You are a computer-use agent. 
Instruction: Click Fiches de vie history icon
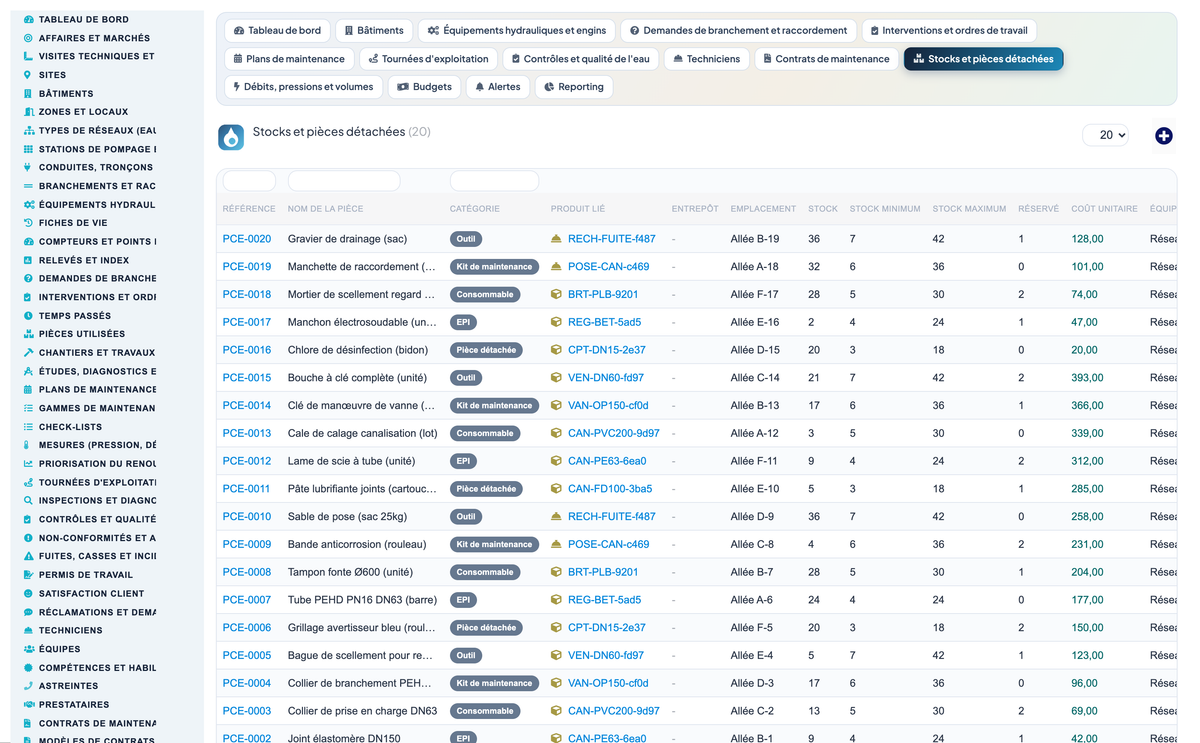[x=28, y=223]
